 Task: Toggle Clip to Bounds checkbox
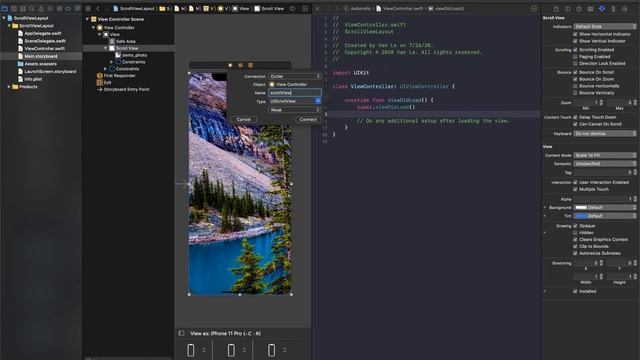pyautogui.click(x=575, y=247)
